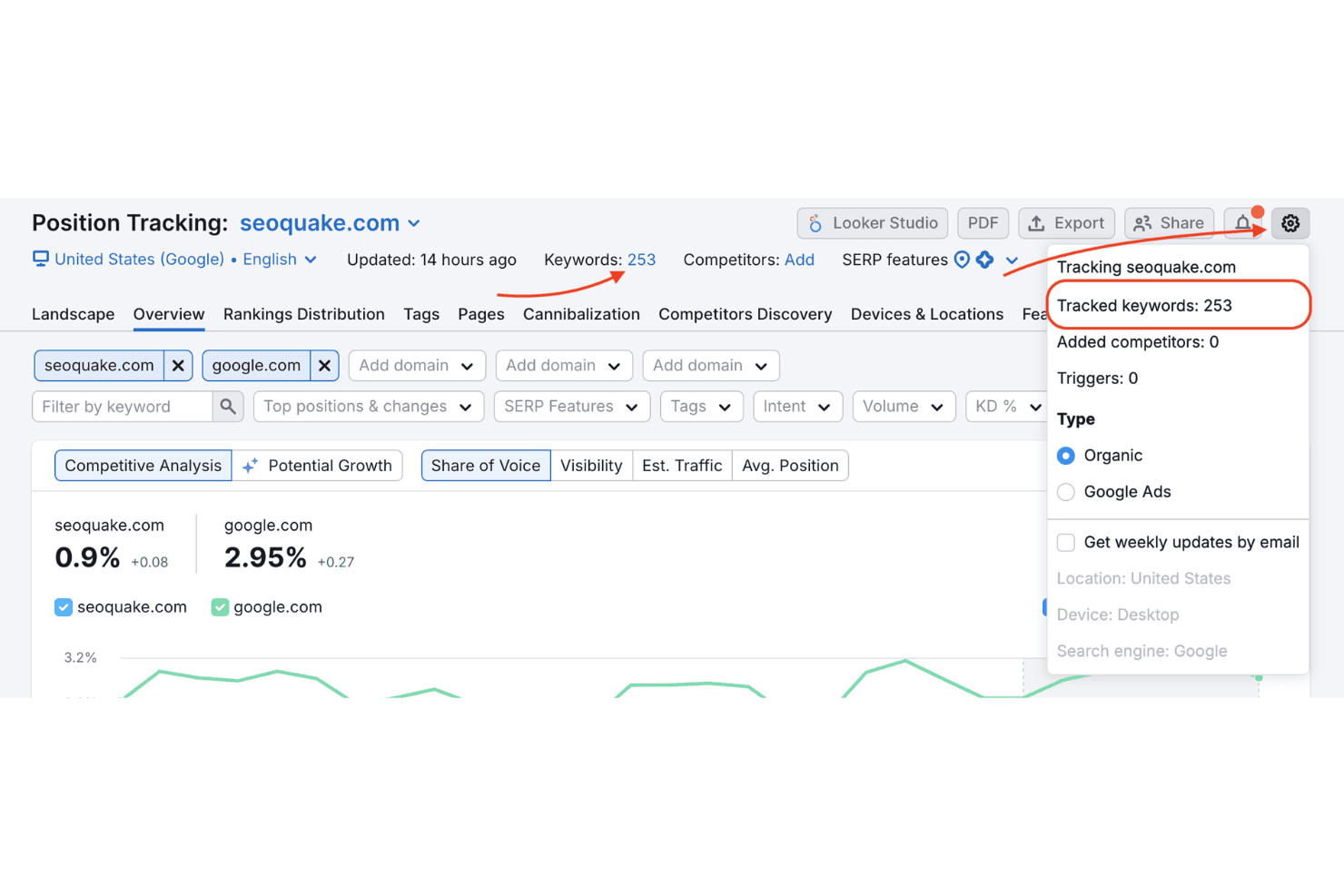
Task: Uncheck google.com in chart legend
Action: tap(220, 607)
